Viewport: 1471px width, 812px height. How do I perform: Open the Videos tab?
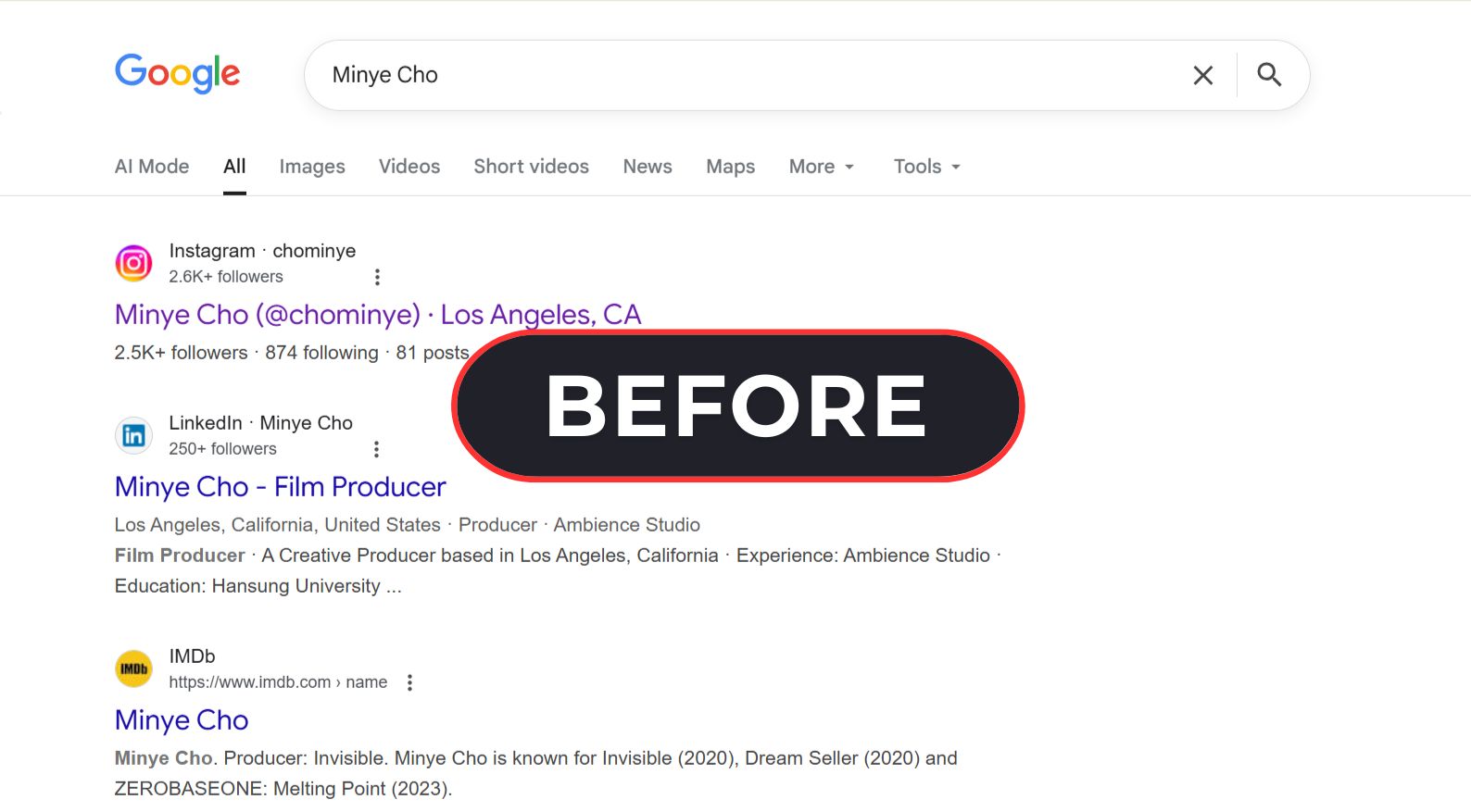(409, 167)
